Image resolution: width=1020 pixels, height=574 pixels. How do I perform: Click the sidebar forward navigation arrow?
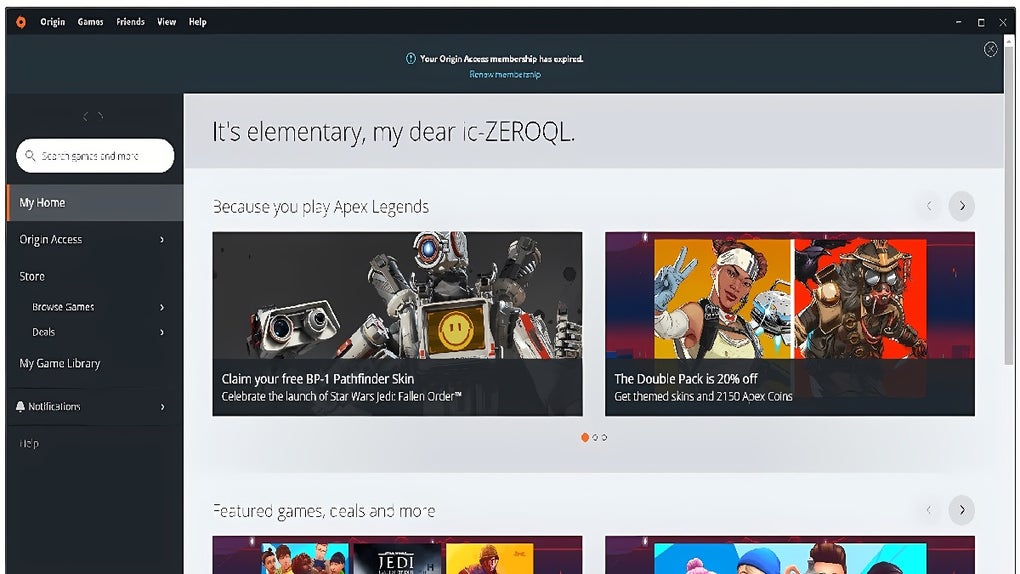click(x=101, y=117)
